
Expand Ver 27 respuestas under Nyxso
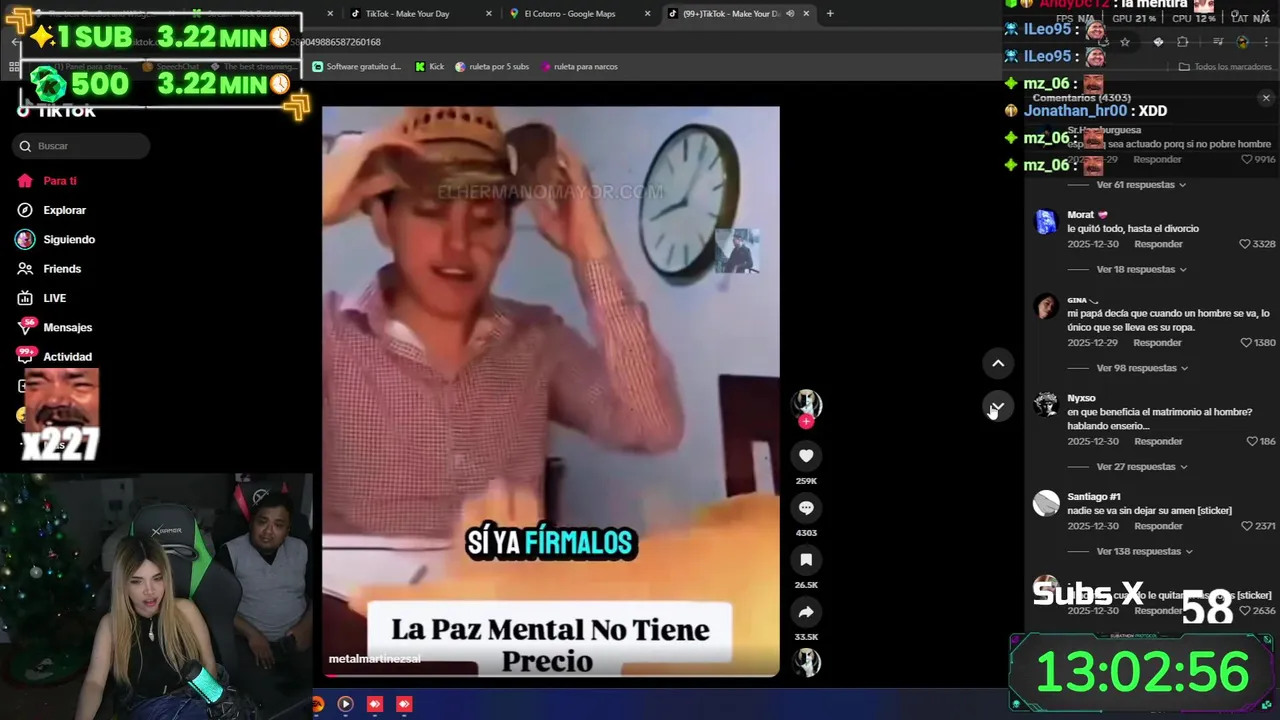pyautogui.click(x=1141, y=467)
